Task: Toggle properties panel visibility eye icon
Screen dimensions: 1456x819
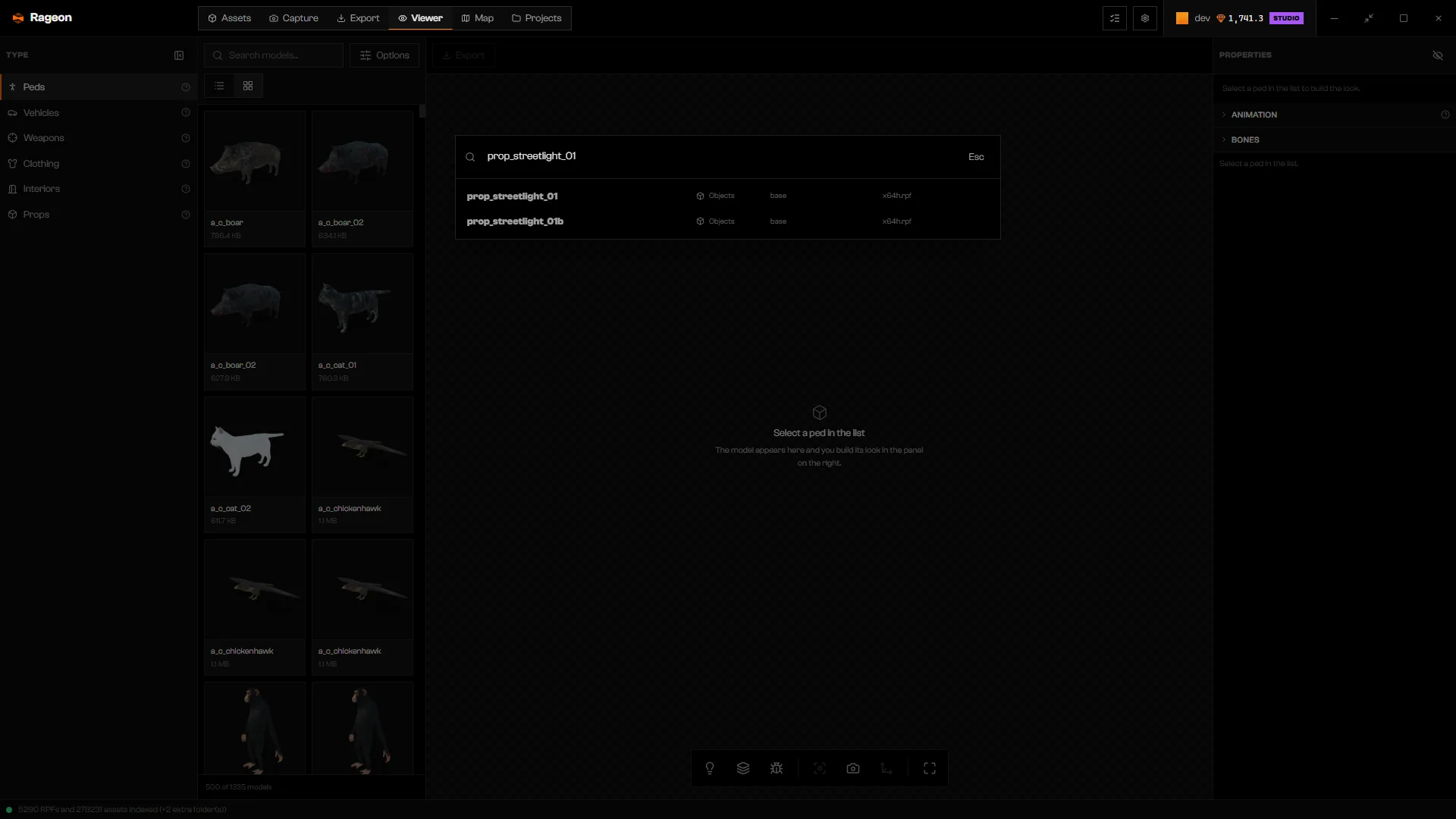Action: (1438, 55)
